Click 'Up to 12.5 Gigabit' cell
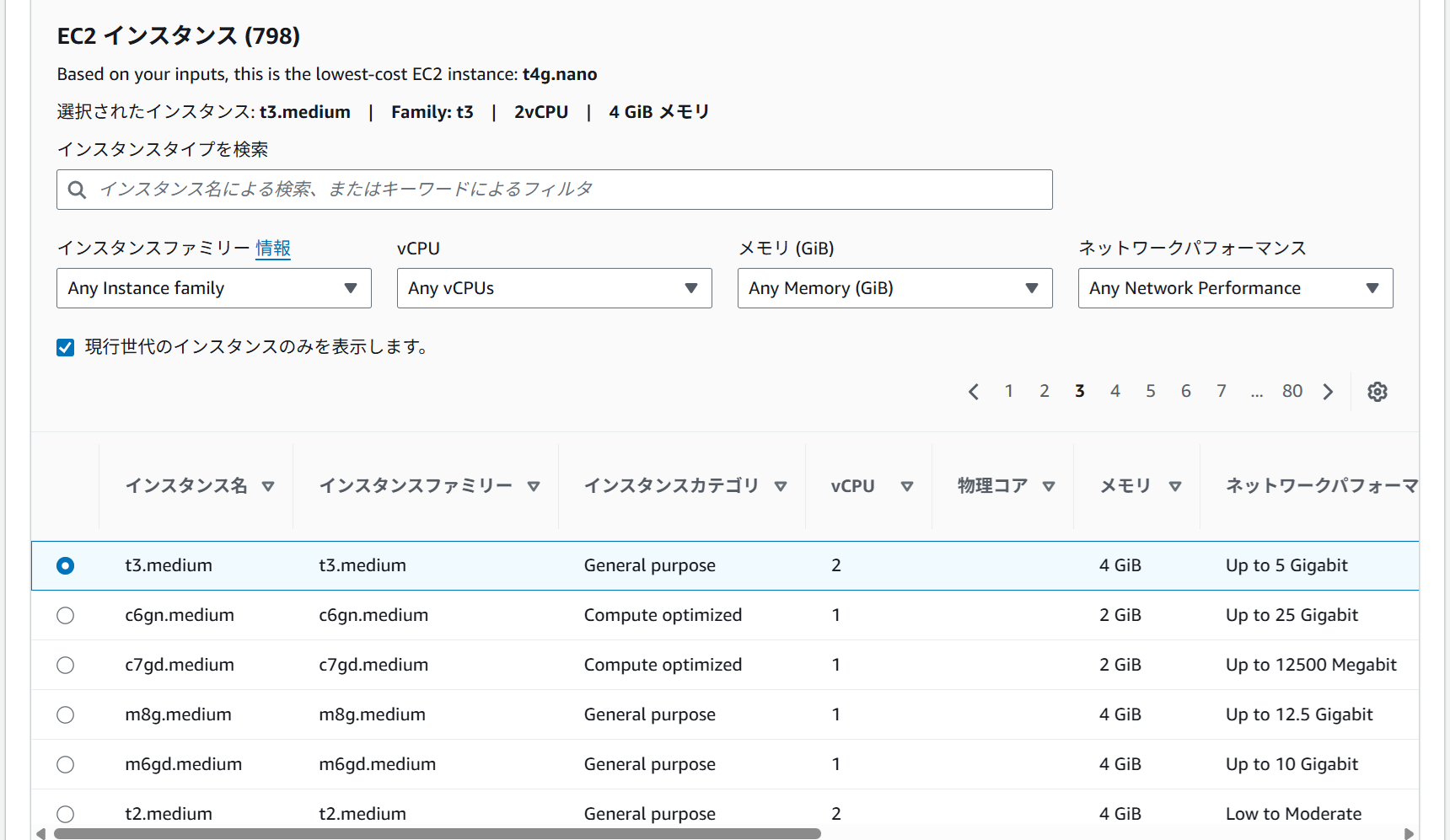The image size is (1450, 840). coord(1299,714)
